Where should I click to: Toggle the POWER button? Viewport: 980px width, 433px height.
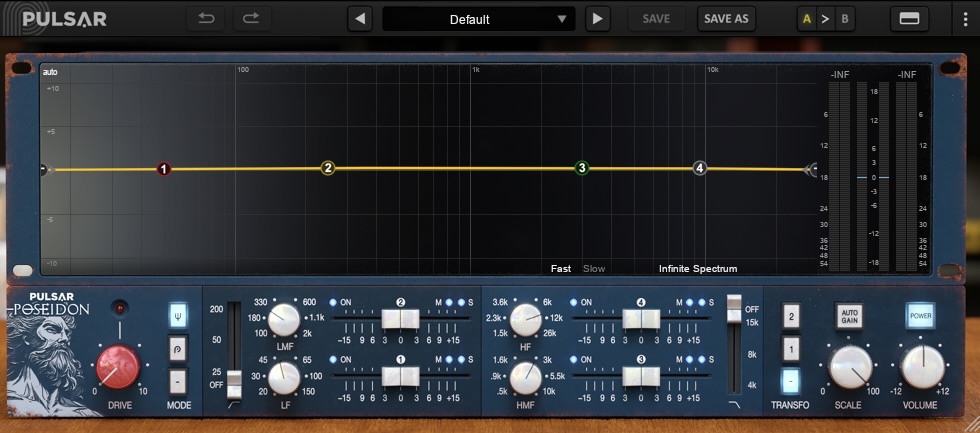coord(921,315)
